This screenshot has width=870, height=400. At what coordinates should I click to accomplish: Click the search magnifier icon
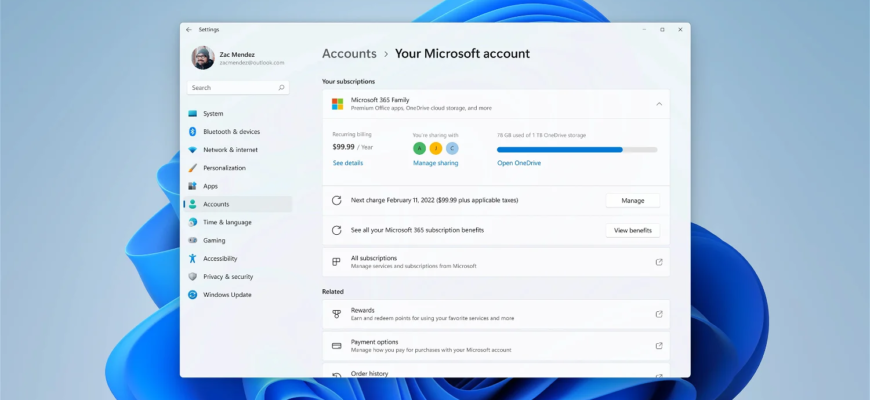point(282,88)
